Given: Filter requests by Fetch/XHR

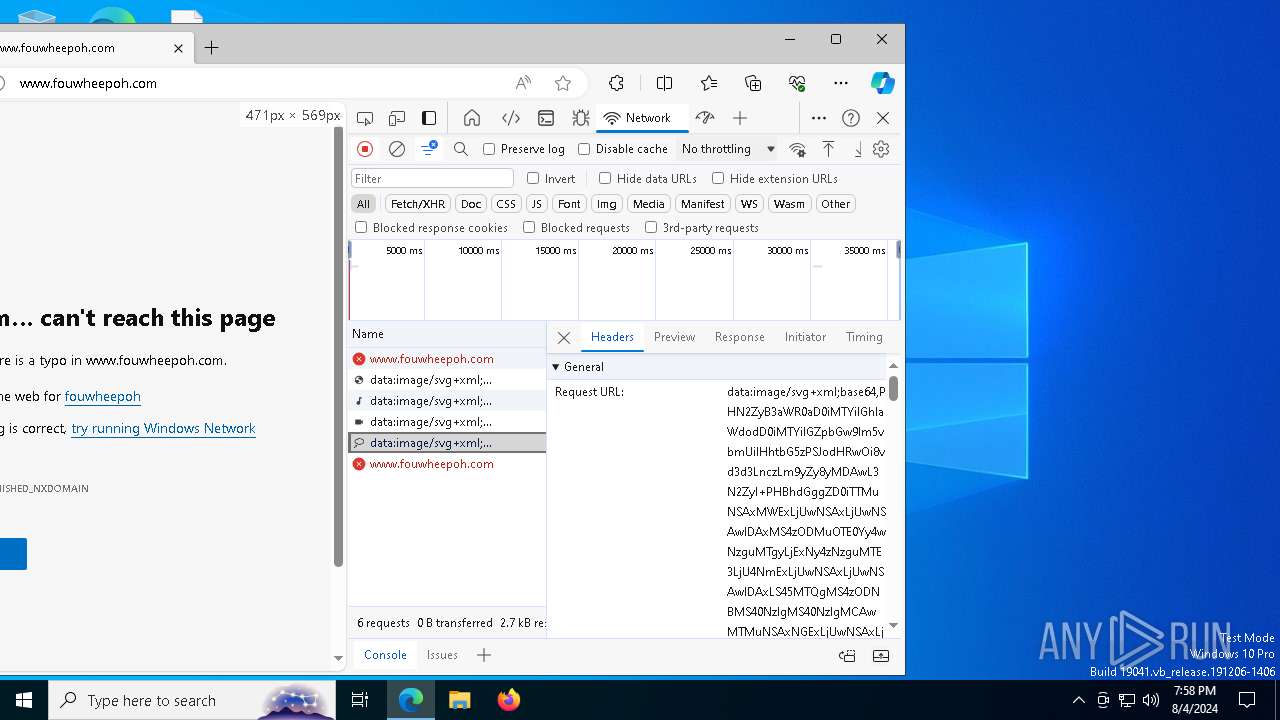Looking at the screenshot, I should pos(418,204).
